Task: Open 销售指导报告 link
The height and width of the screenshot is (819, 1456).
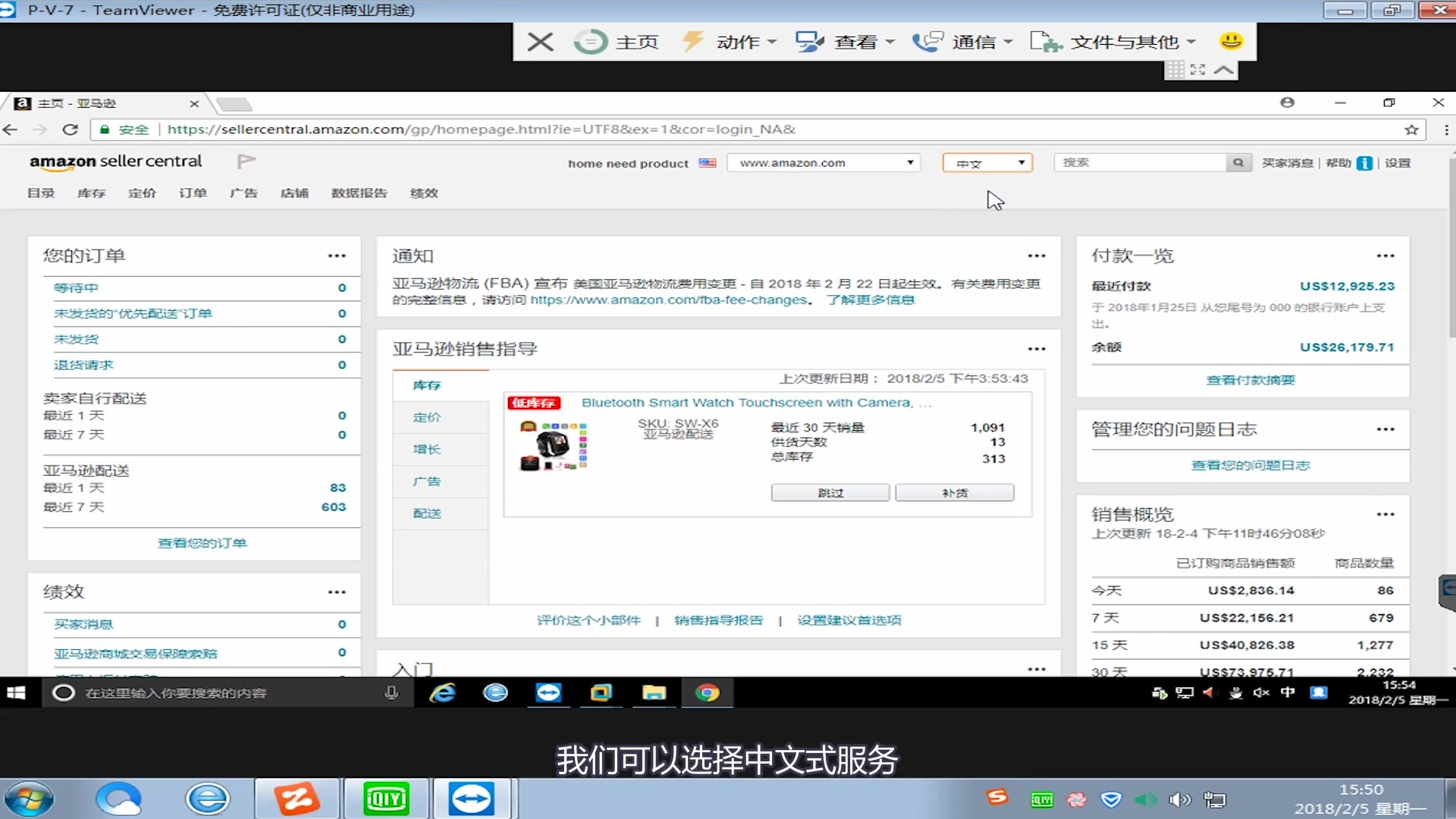Action: [x=718, y=620]
